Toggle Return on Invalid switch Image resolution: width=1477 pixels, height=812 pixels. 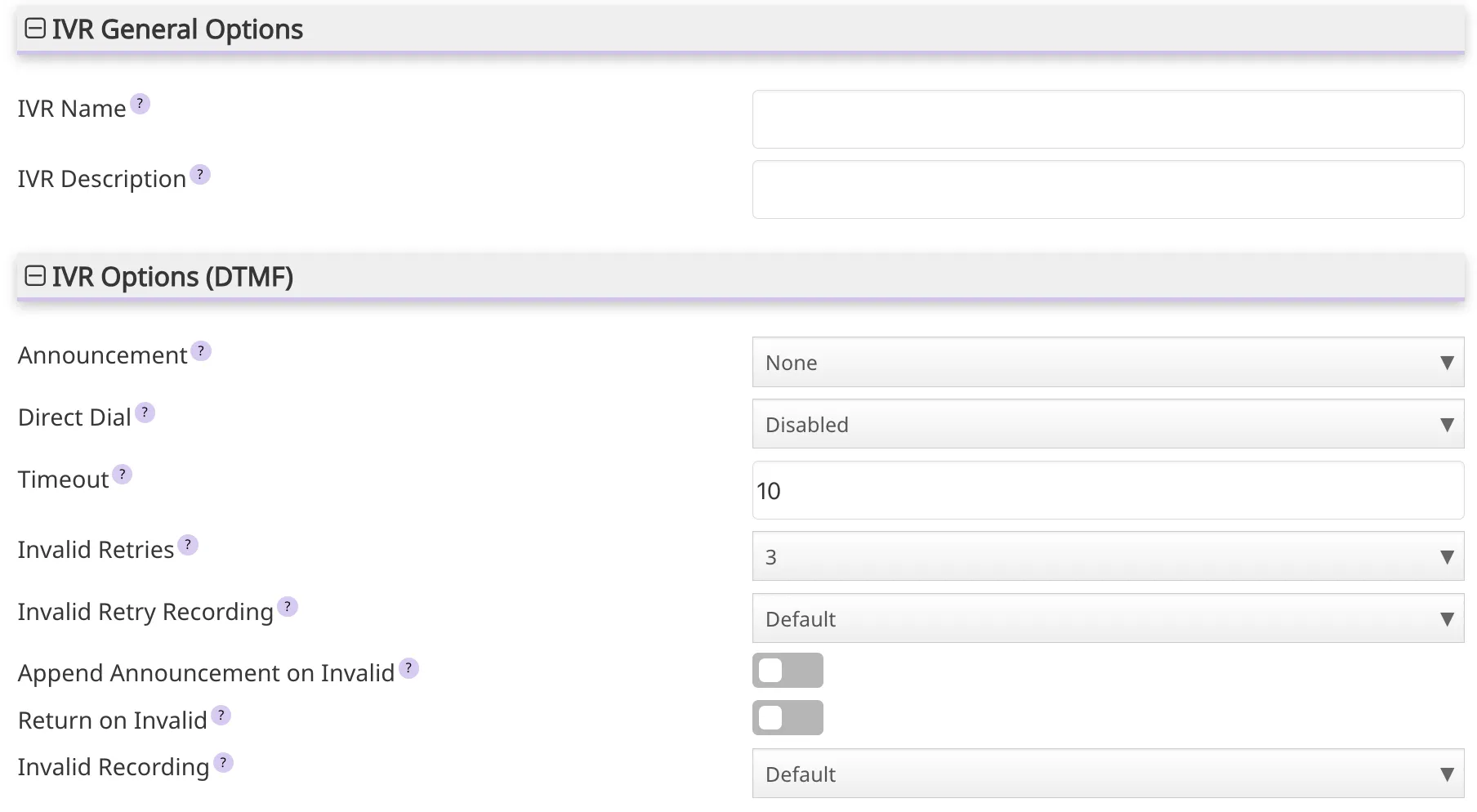787,718
